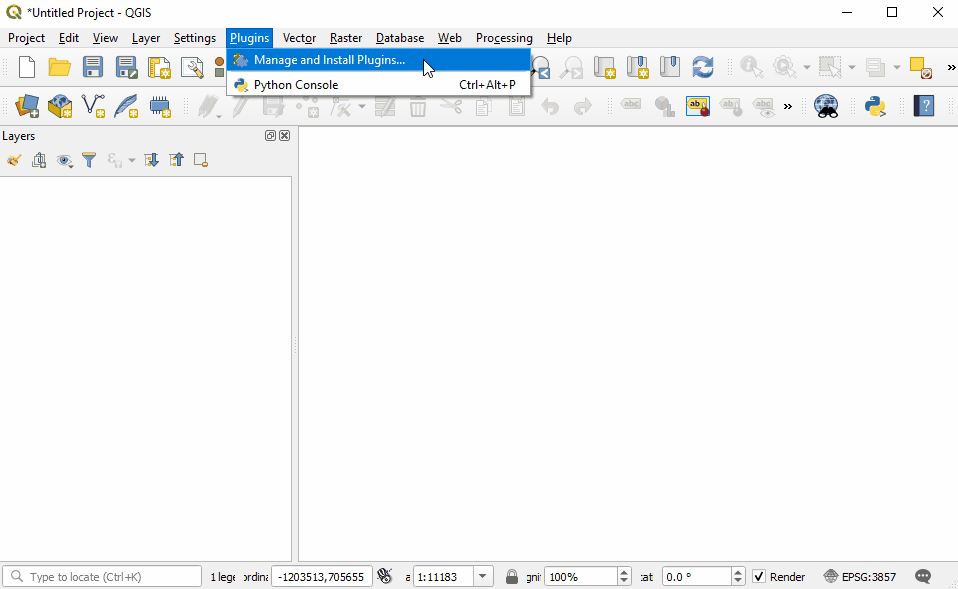The height and width of the screenshot is (589, 958).
Task: Click the Deselect Features icon
Action: 920,67
